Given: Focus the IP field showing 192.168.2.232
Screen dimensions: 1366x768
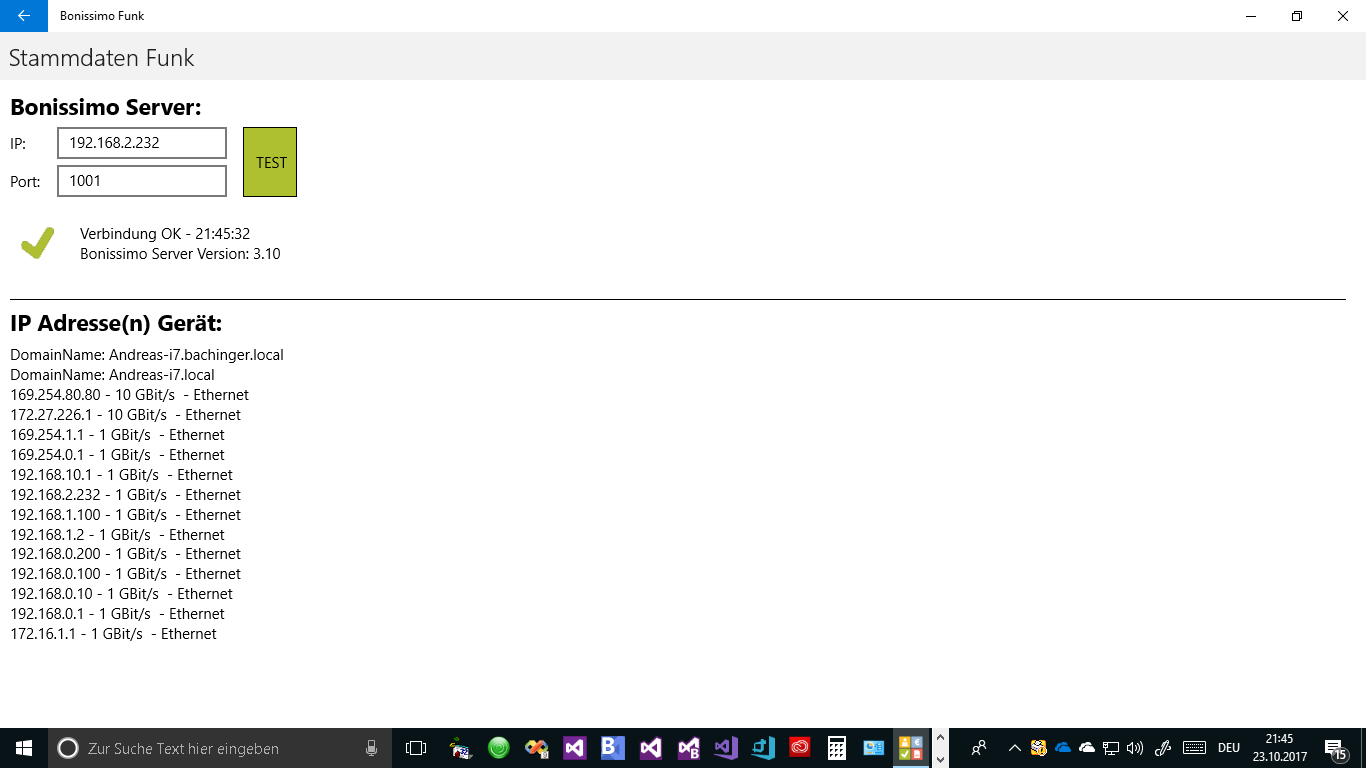Looking at the screenshot, I should coord(142,143).
